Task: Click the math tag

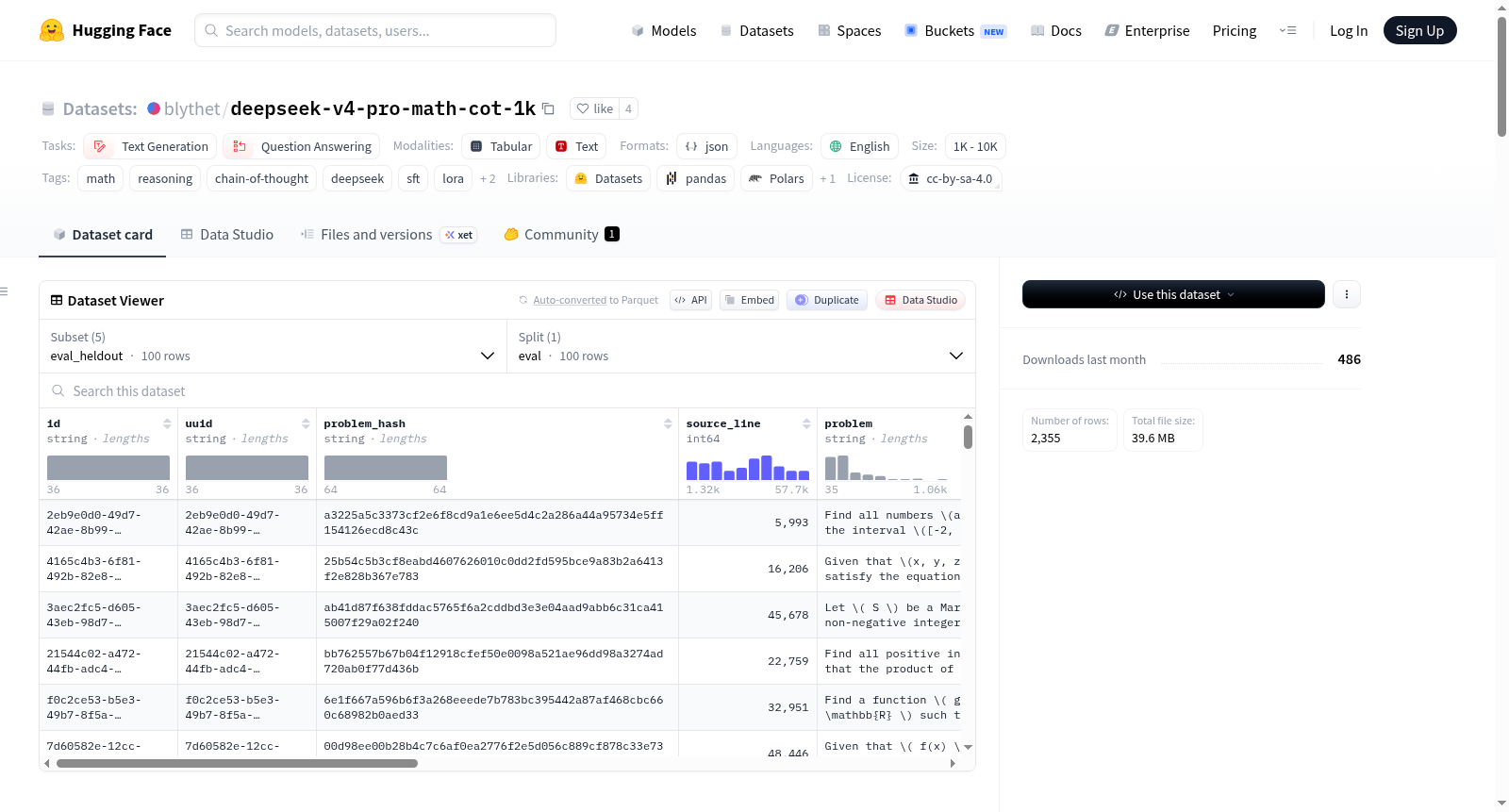Action: [101, 178]
